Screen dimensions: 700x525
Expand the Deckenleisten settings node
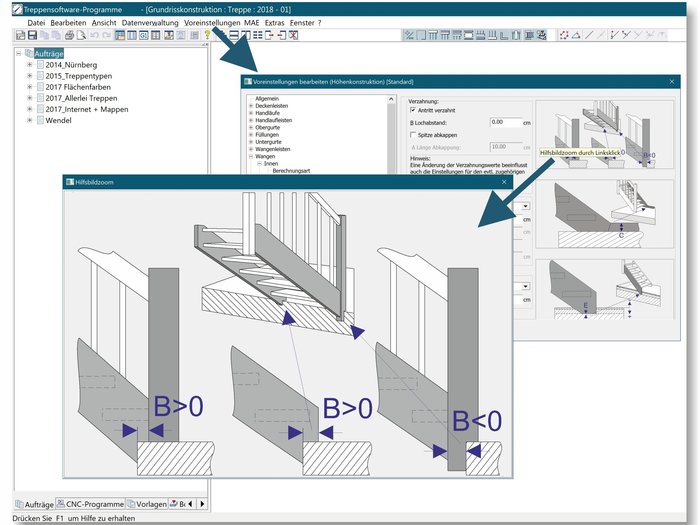click(x=250, y=106)
